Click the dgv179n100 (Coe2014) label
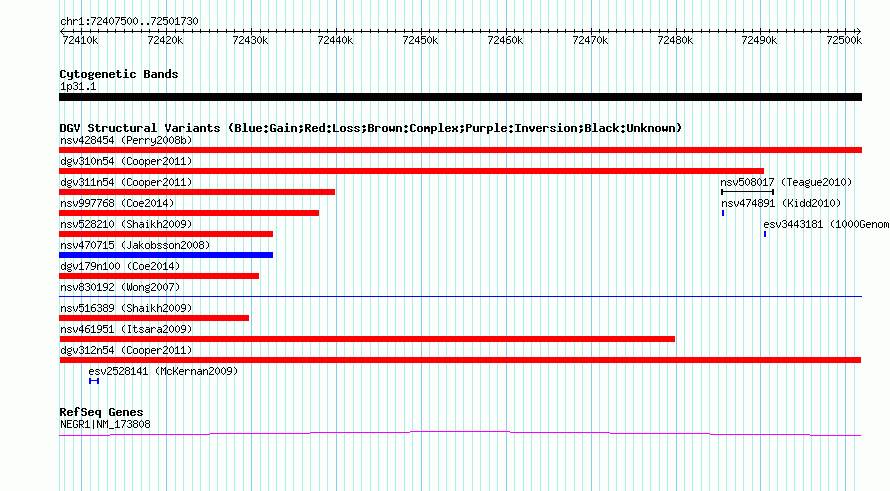This screenshot has height=491, width=890. coord(120,266)
